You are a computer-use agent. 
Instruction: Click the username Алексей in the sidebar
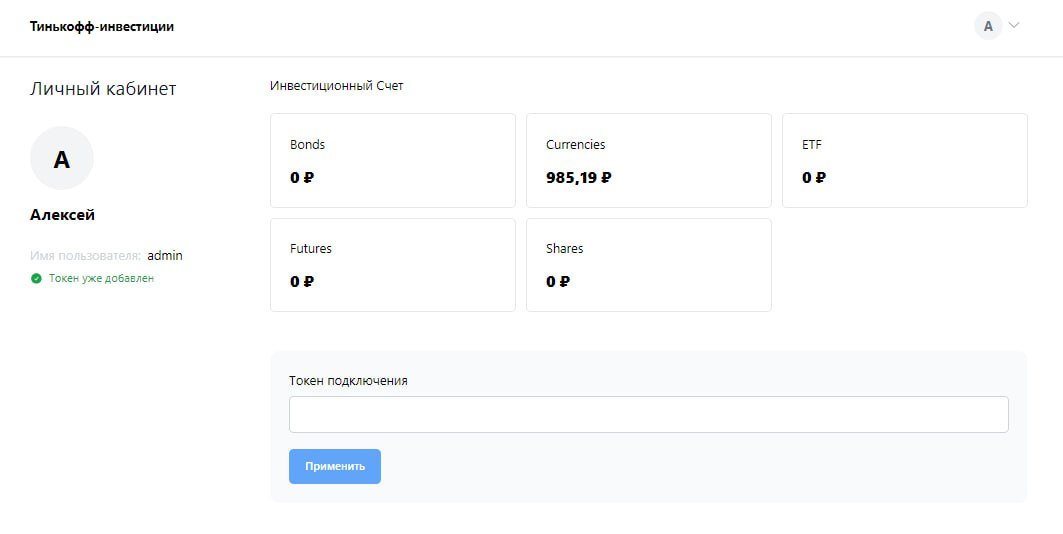click(x=63, y=215)
